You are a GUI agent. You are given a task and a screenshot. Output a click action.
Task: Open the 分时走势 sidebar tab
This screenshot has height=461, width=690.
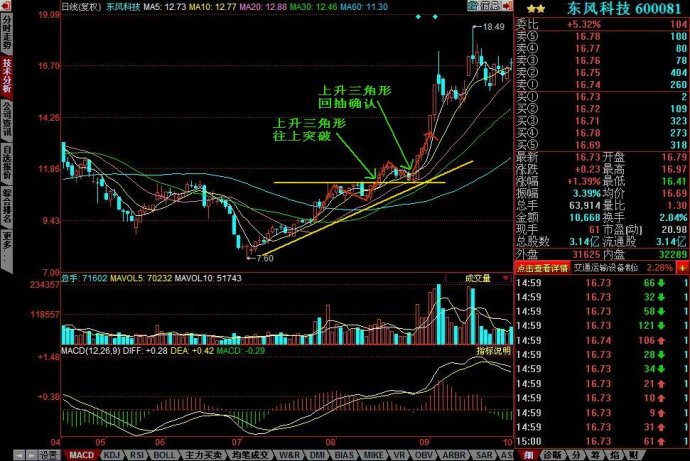7,33
